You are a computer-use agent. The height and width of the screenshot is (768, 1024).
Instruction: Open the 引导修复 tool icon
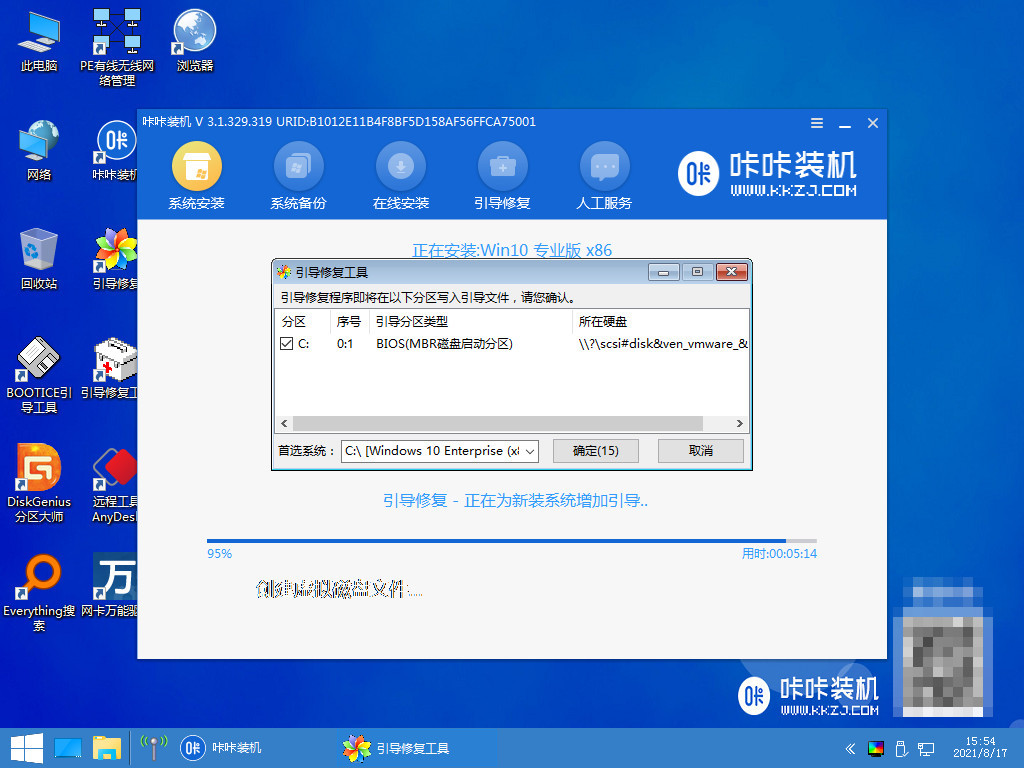click(x=502, y=168)
